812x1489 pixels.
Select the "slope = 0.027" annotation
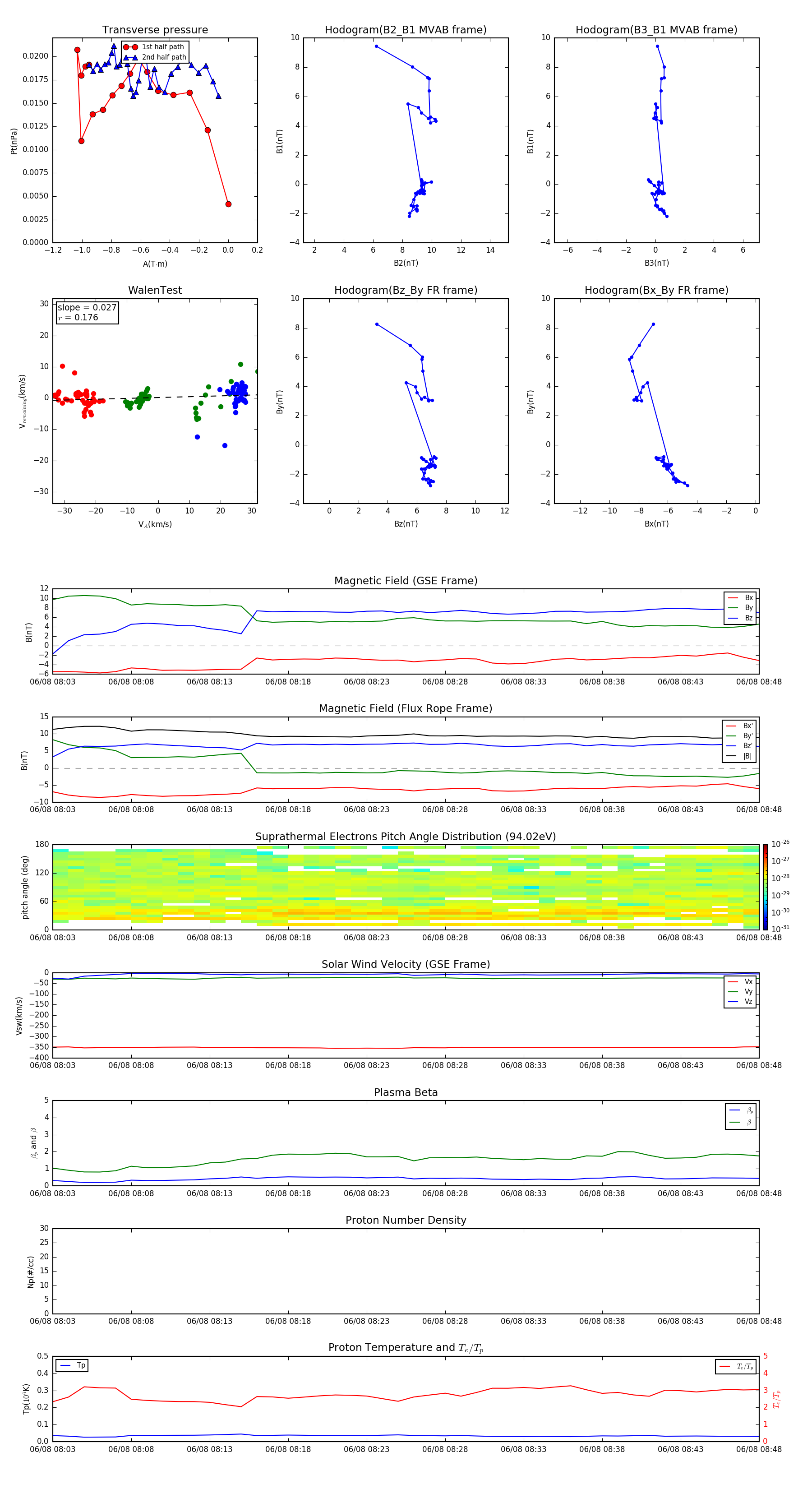pos(87,308)
